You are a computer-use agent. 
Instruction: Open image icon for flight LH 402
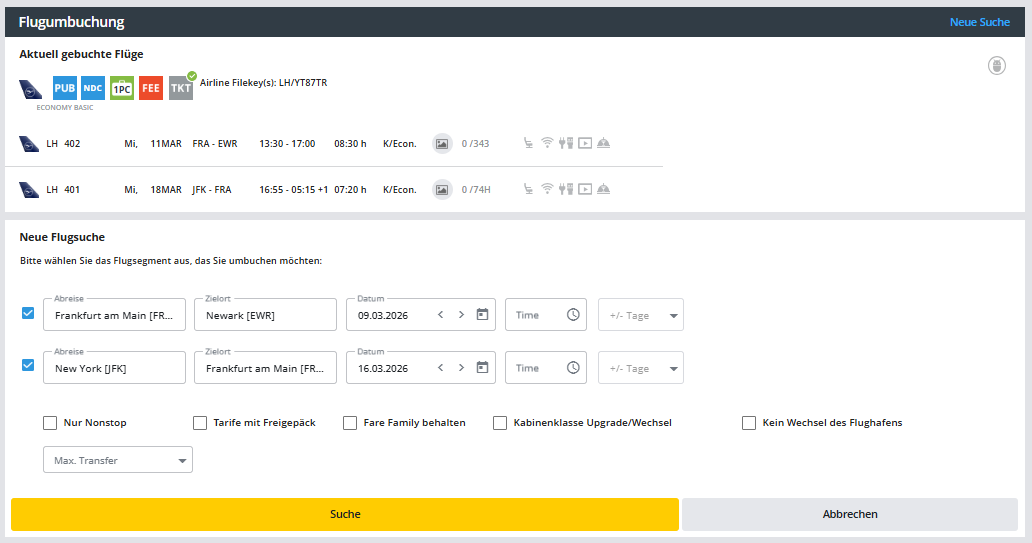point(442,144)
